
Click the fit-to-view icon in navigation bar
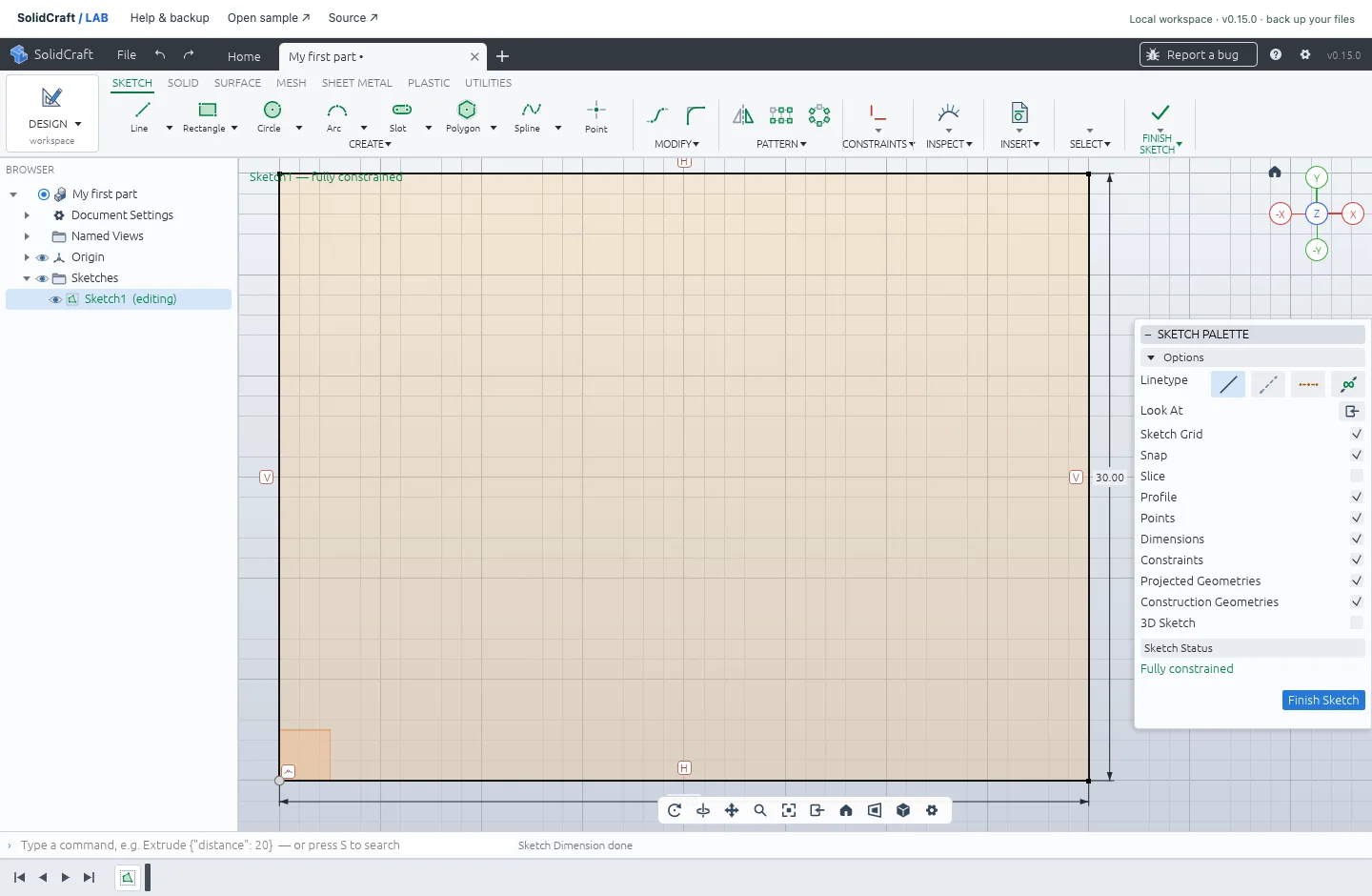pos(789,810)
